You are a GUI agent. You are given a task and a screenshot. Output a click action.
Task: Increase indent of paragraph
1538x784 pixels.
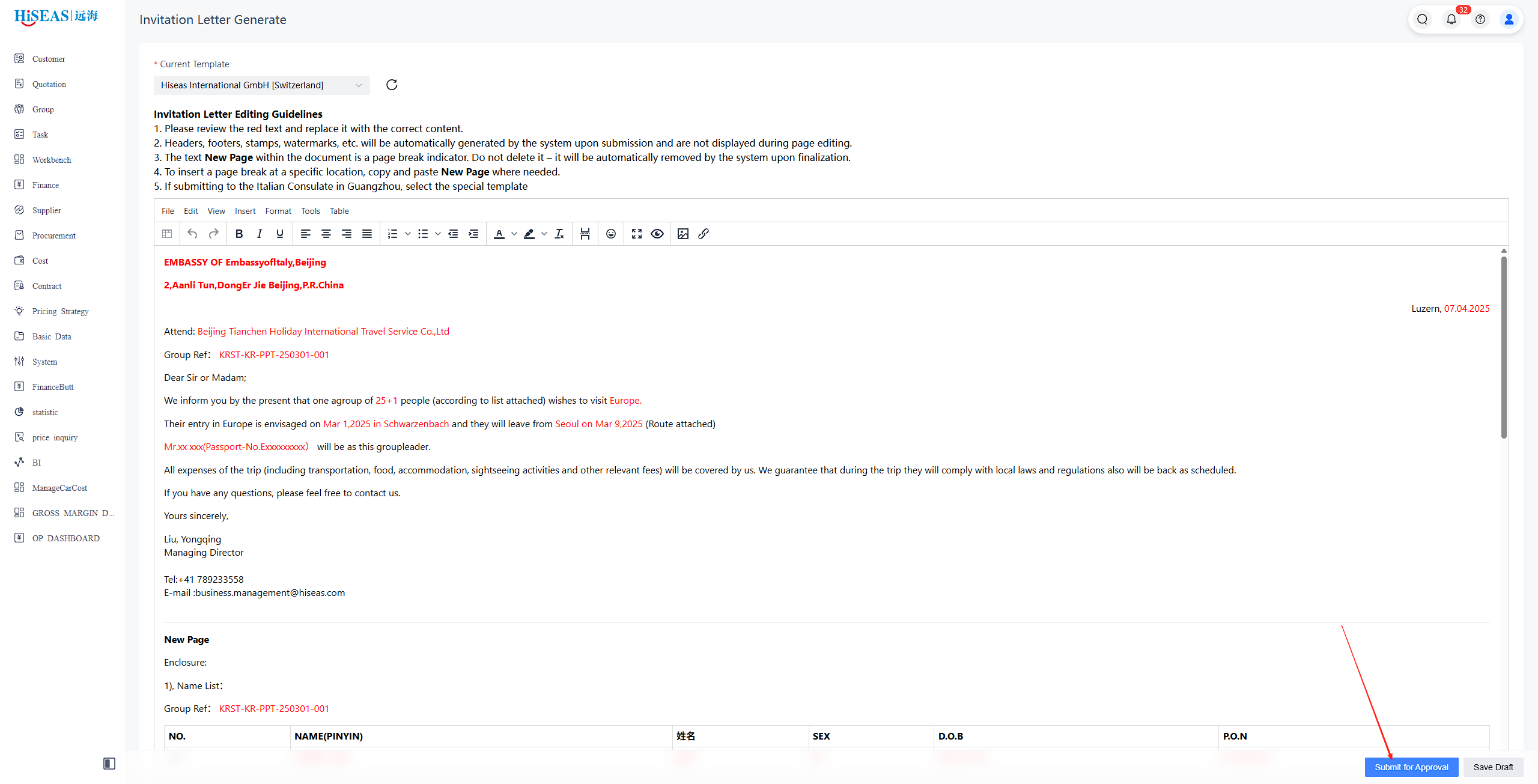[473, 234]
